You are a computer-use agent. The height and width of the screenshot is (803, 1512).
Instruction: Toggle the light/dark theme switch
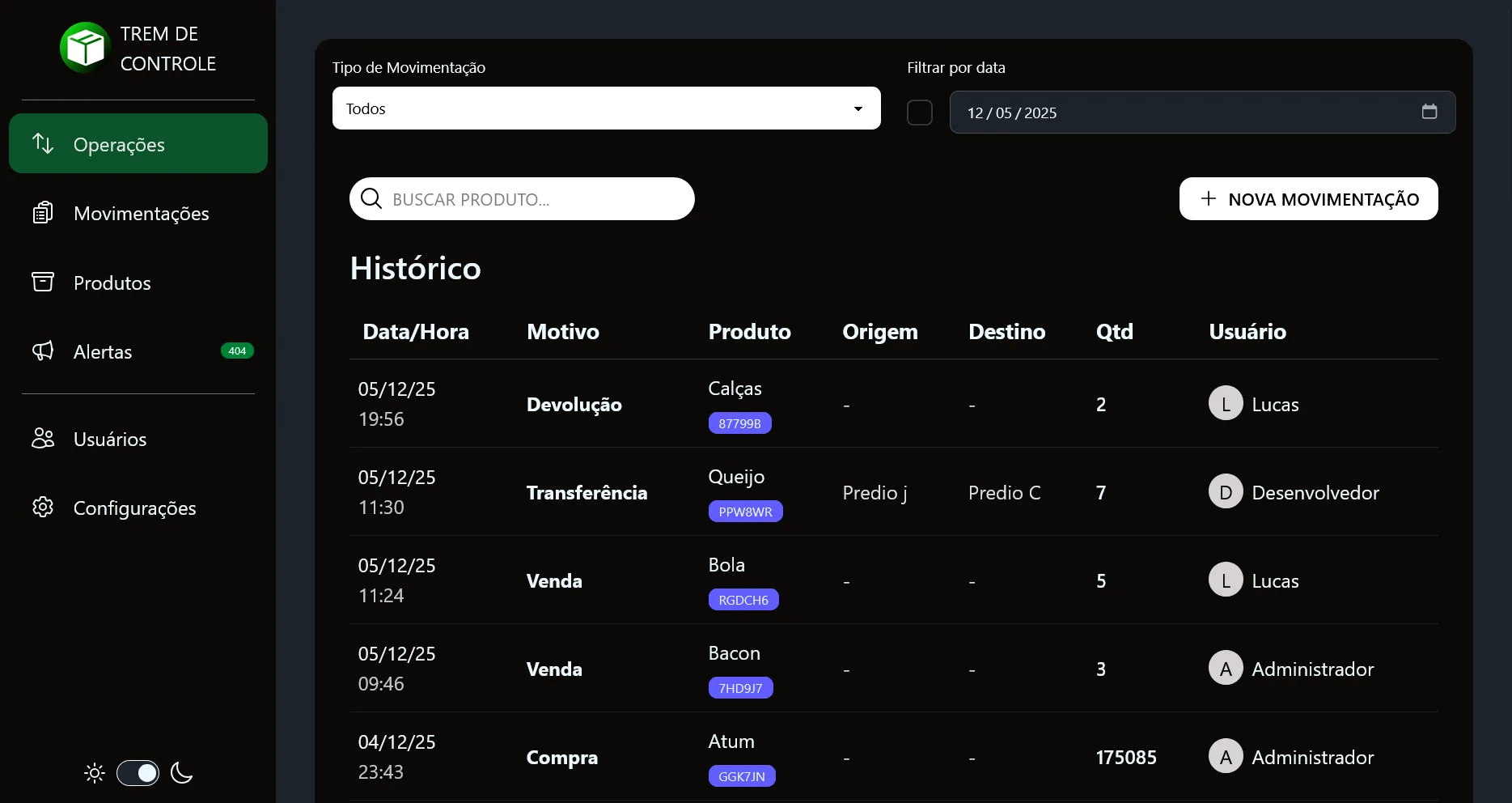click(x=138, y=773)
